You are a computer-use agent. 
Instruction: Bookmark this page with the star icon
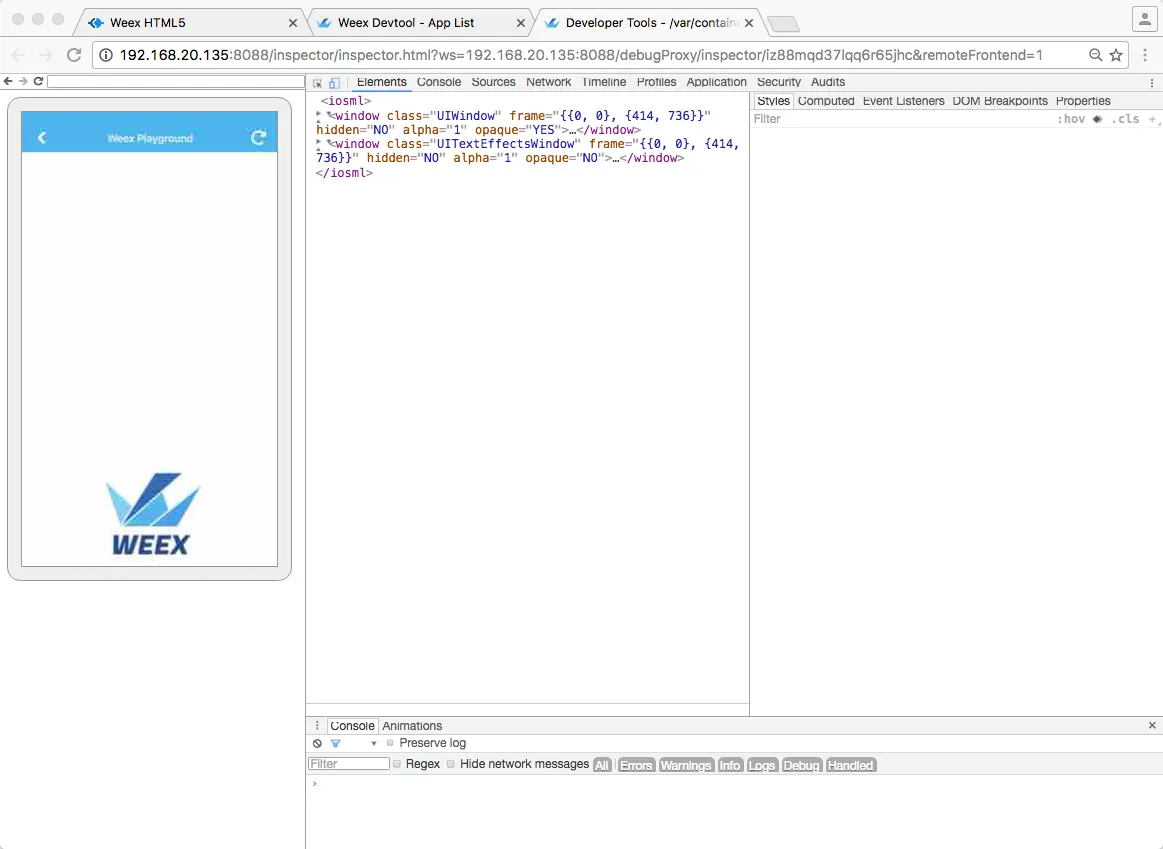pos(1116,55)
